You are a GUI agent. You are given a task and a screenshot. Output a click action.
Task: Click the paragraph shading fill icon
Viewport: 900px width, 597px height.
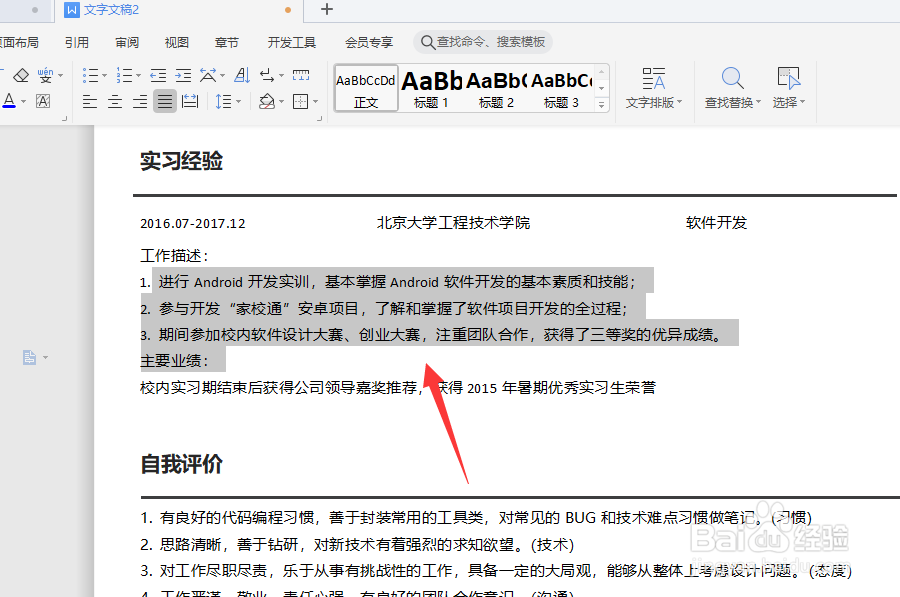266,102
